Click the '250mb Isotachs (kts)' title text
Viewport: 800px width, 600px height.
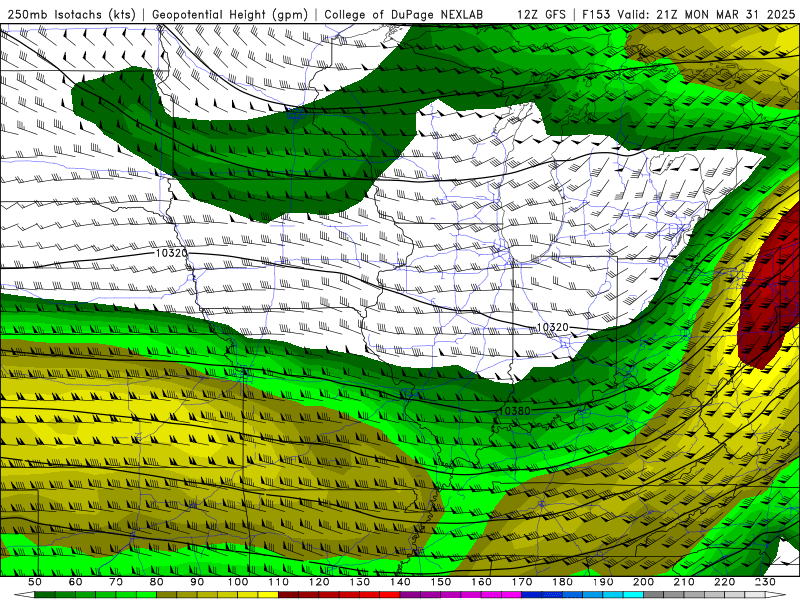click(71, 14)
